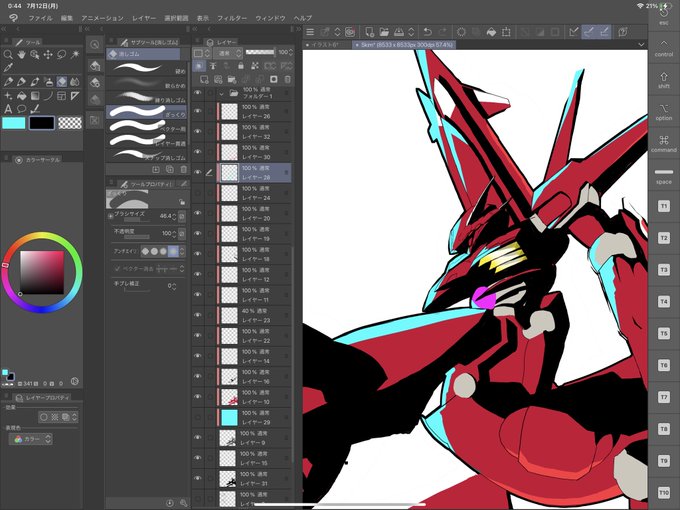Show hidden layer レイヤー 24
Screen dimensions: 680x510
[x=198, y=193]
